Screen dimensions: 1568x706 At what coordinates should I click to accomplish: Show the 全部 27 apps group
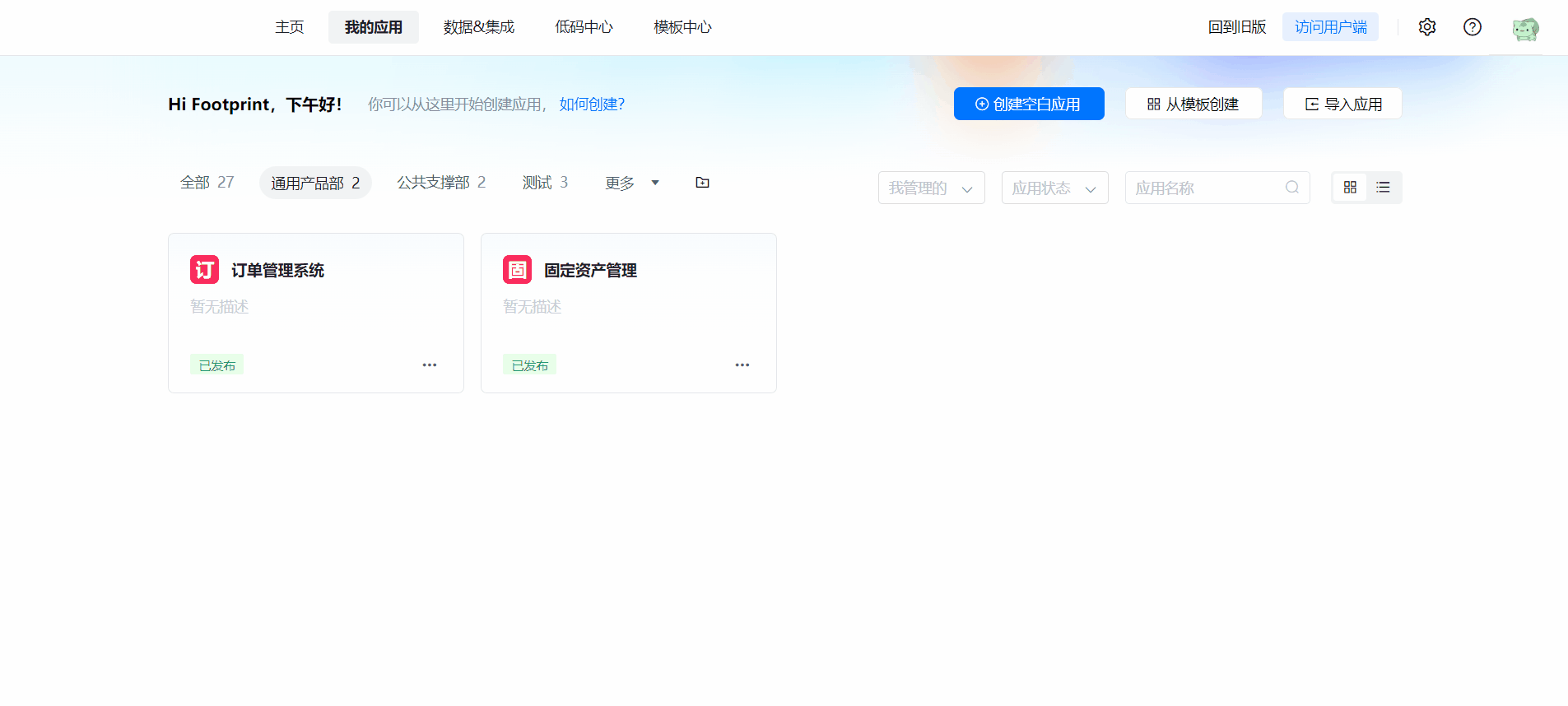point(207,183)
